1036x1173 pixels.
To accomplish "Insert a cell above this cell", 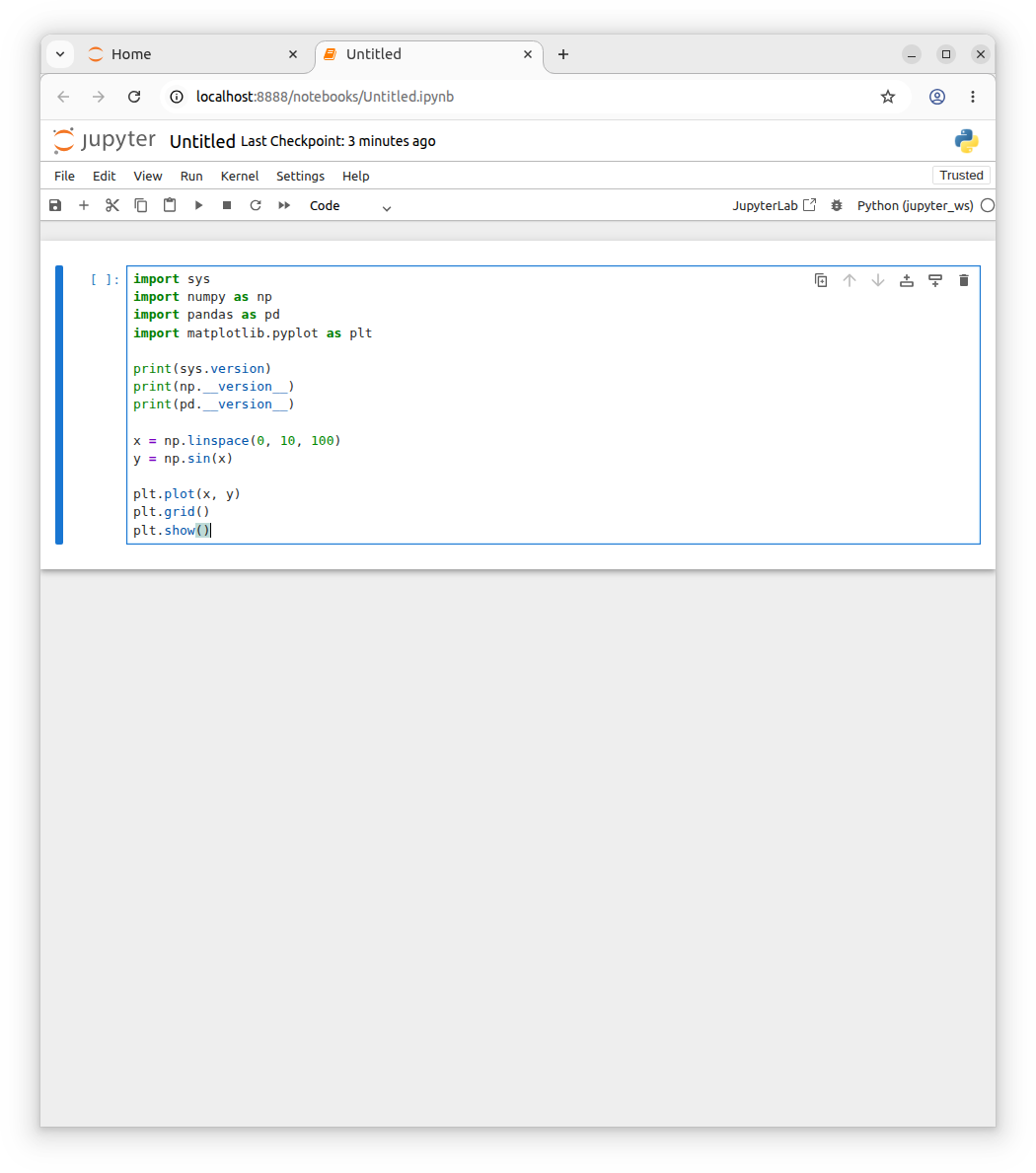I will 907,280.
